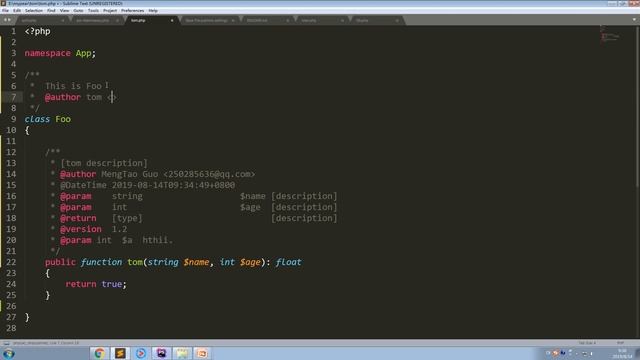Click the '@DateTime' timestamp line
The width and height of the screenshot is (640, 360).
point(147,185)
